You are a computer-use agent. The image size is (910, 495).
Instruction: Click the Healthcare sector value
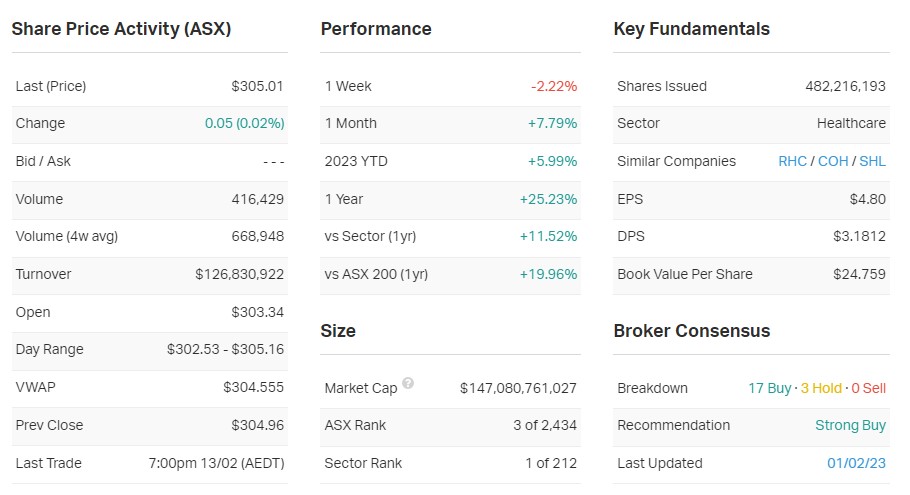[851, 123]
